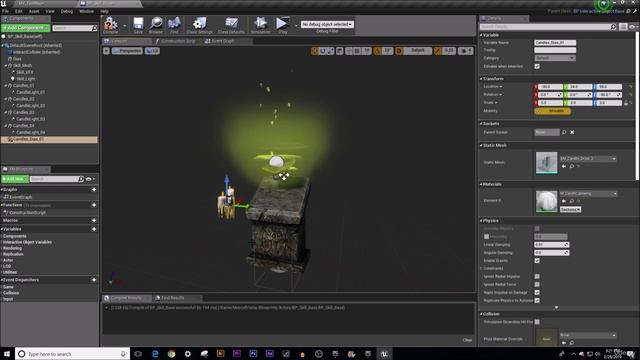640x360 pixels.
Task: Open the File menu
Action: click(x=5, y=11)
